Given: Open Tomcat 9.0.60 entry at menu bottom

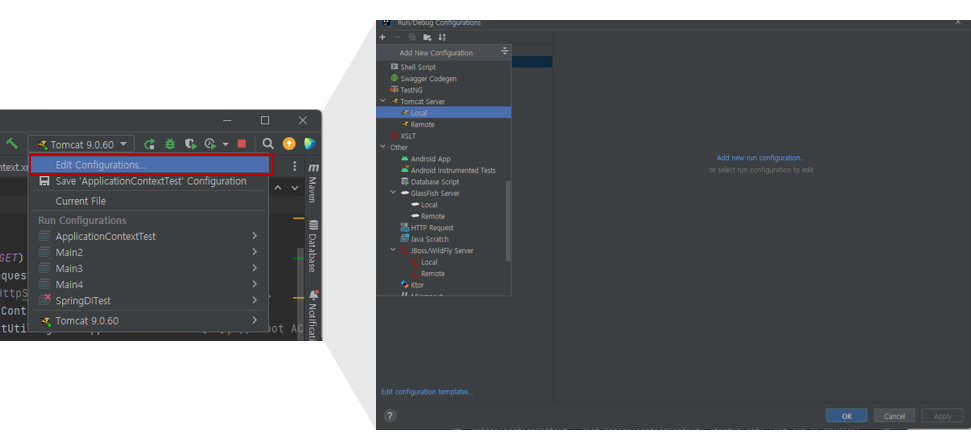Looking at the screenshot, I should (149, 321).
